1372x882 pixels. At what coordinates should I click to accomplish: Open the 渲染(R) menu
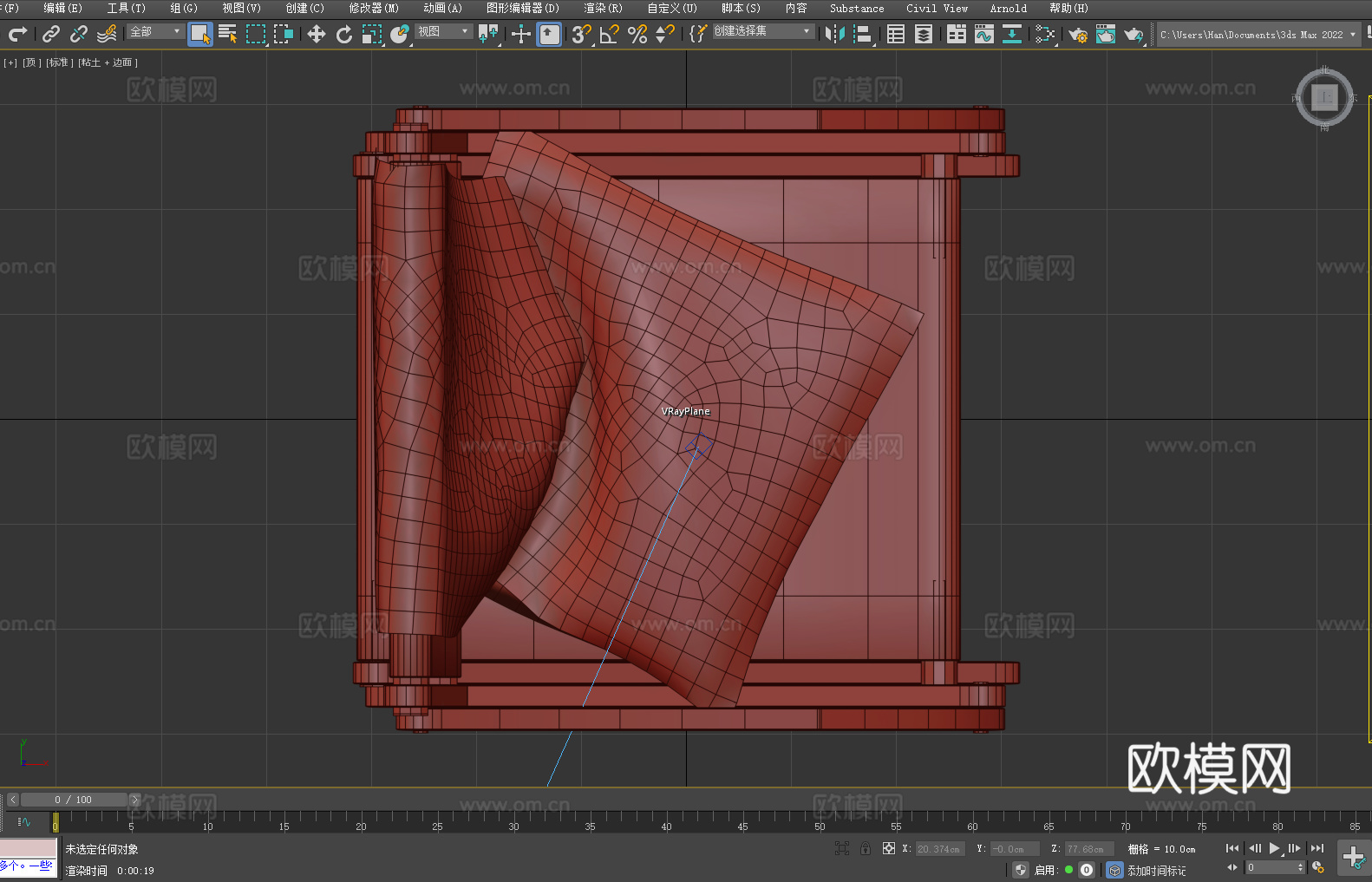pyautogui.click(x=604, y=8)
